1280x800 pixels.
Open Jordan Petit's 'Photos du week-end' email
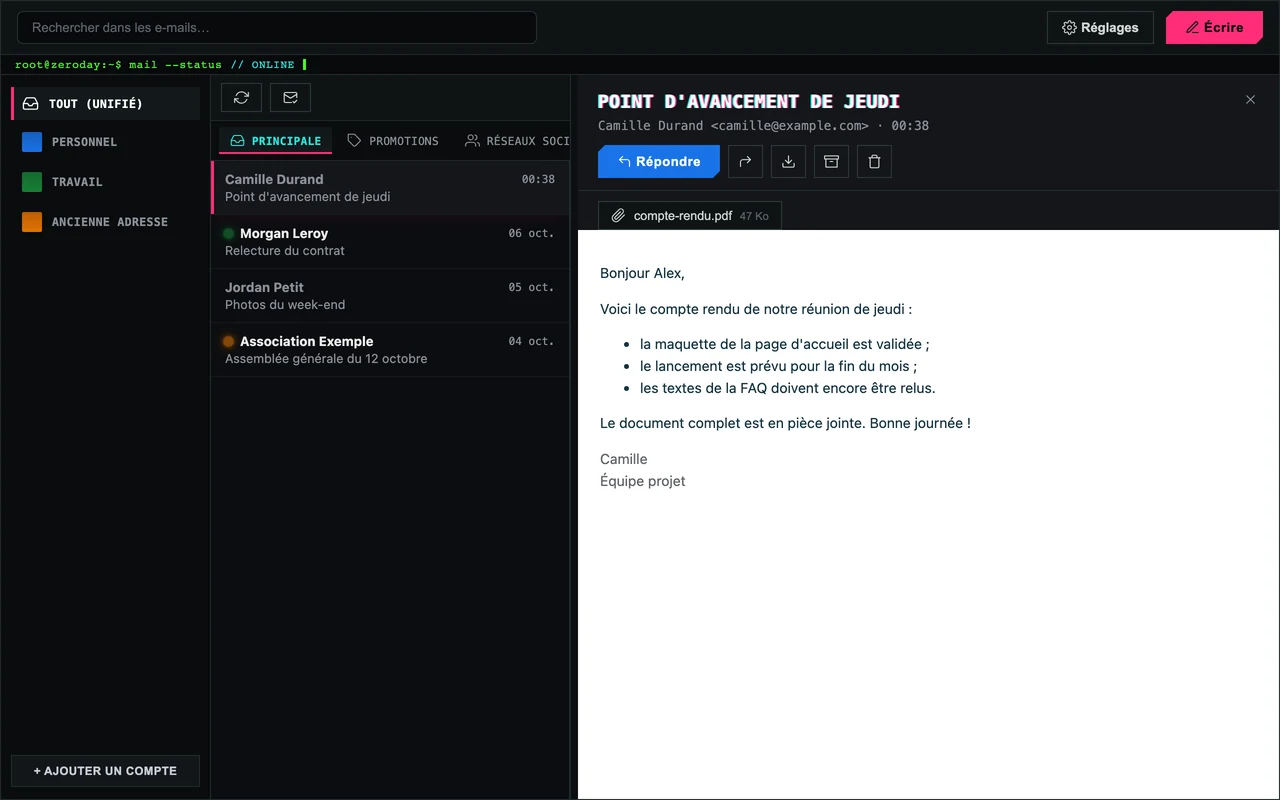click(x=390, y=296)
